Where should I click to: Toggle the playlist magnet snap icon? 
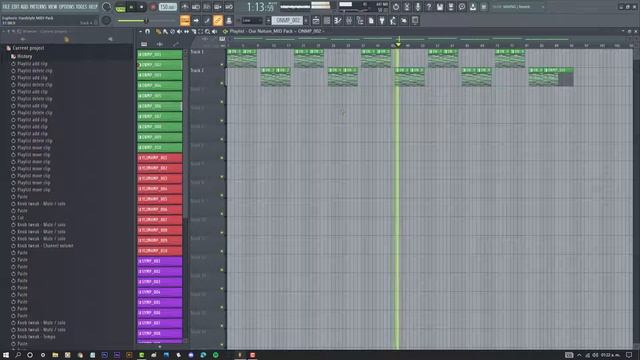[x=147, y=31]
